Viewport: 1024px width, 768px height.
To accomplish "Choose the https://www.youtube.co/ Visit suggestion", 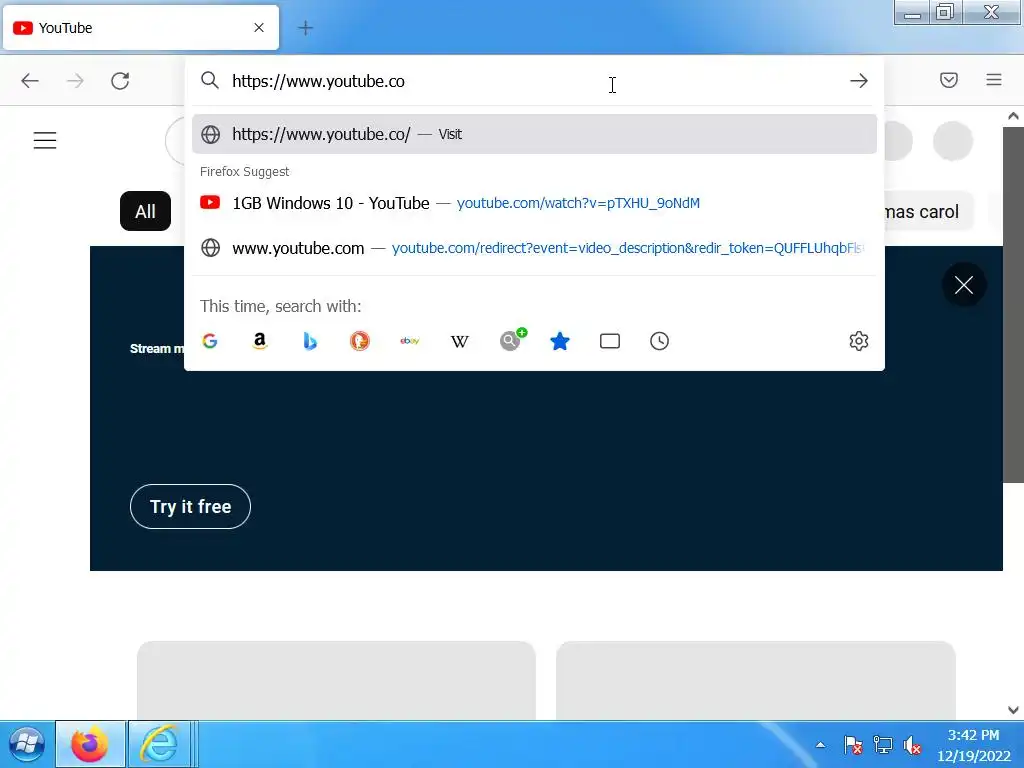I will (x=534, y=134).
